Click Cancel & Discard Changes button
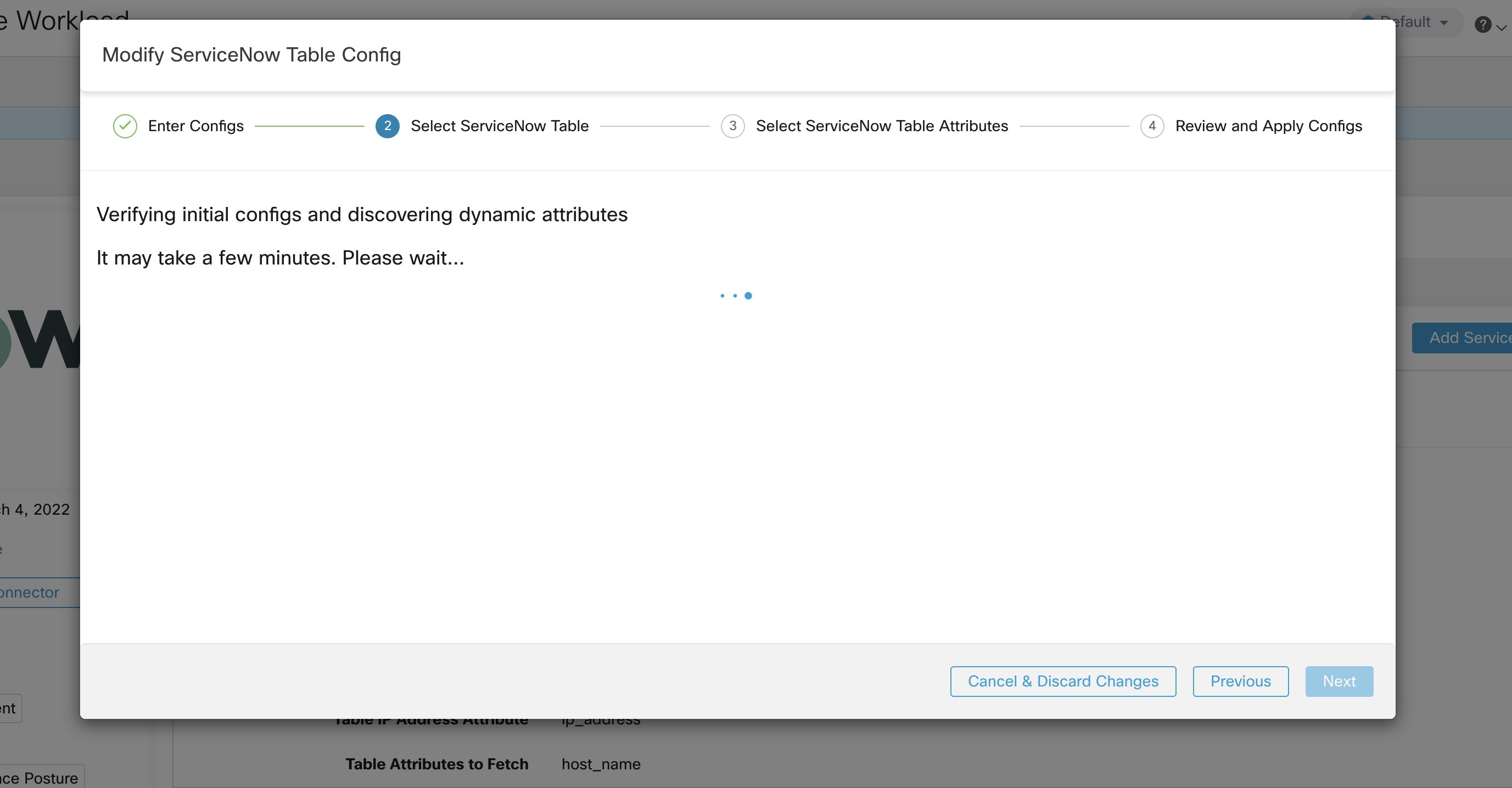 click(1063, 681)
